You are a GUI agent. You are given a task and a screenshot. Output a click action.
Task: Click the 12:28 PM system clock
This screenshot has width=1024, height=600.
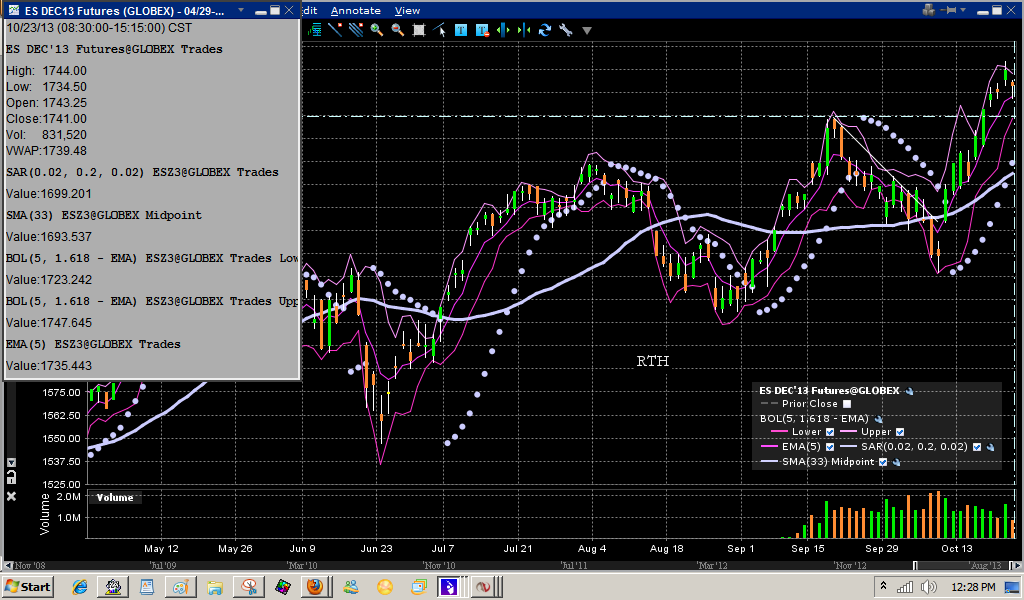(x=973, y=587)
